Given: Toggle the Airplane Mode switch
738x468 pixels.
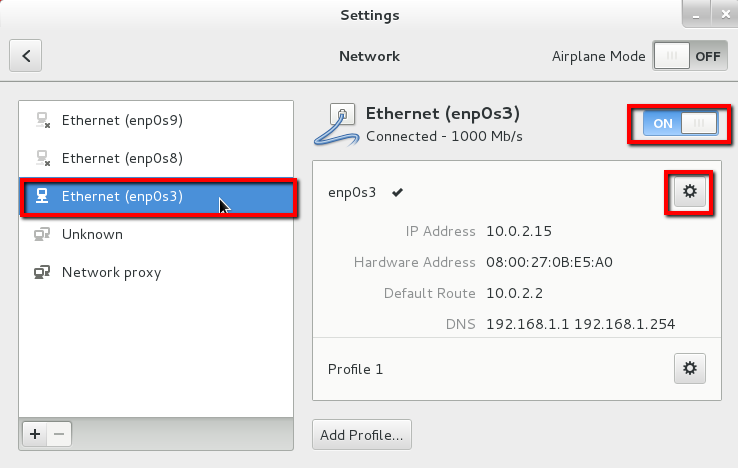Looking at the screenshot, I should pos(690,56).
